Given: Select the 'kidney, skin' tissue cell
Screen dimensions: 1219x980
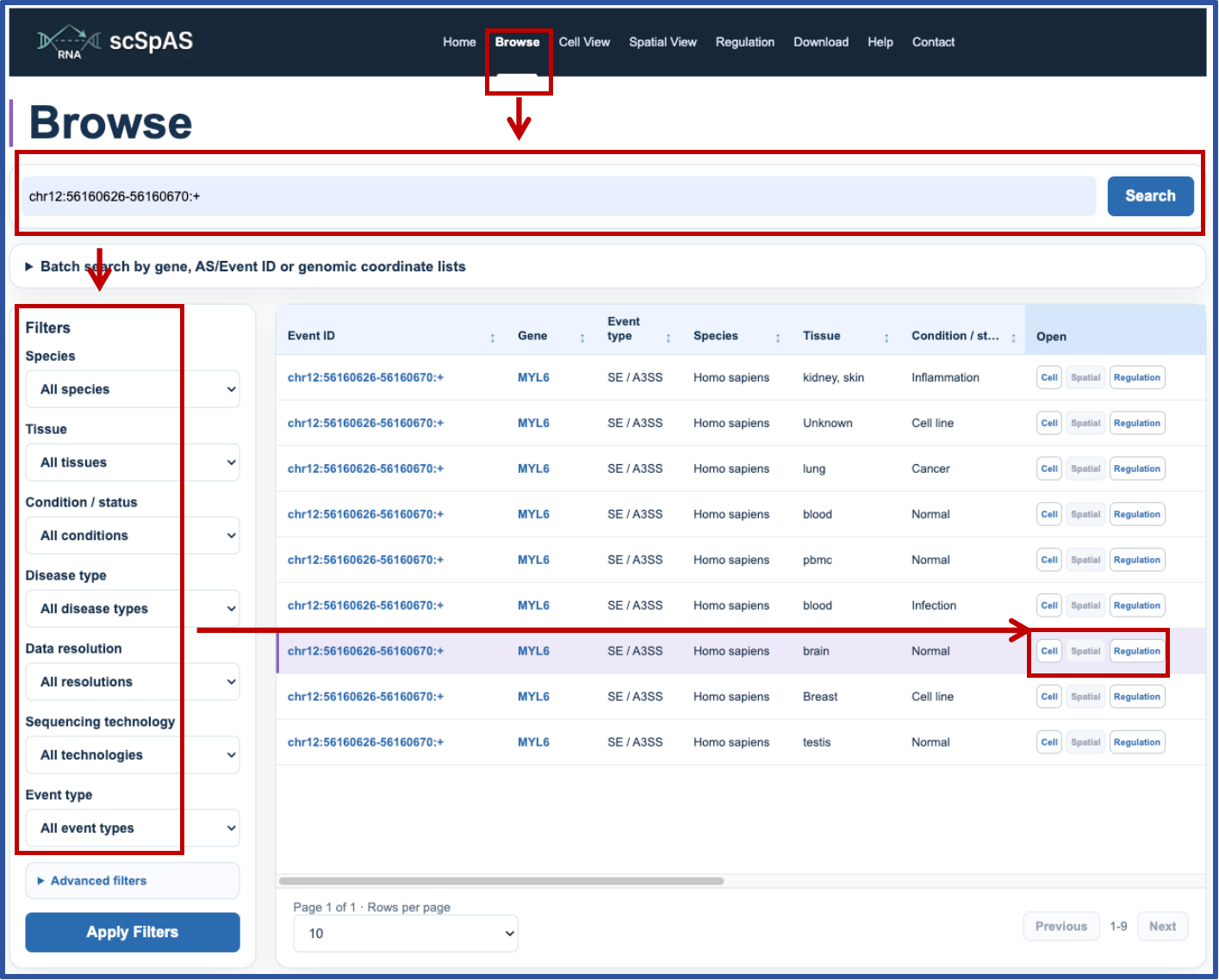Looking at the screenshot, I should [x=833, y=378].
